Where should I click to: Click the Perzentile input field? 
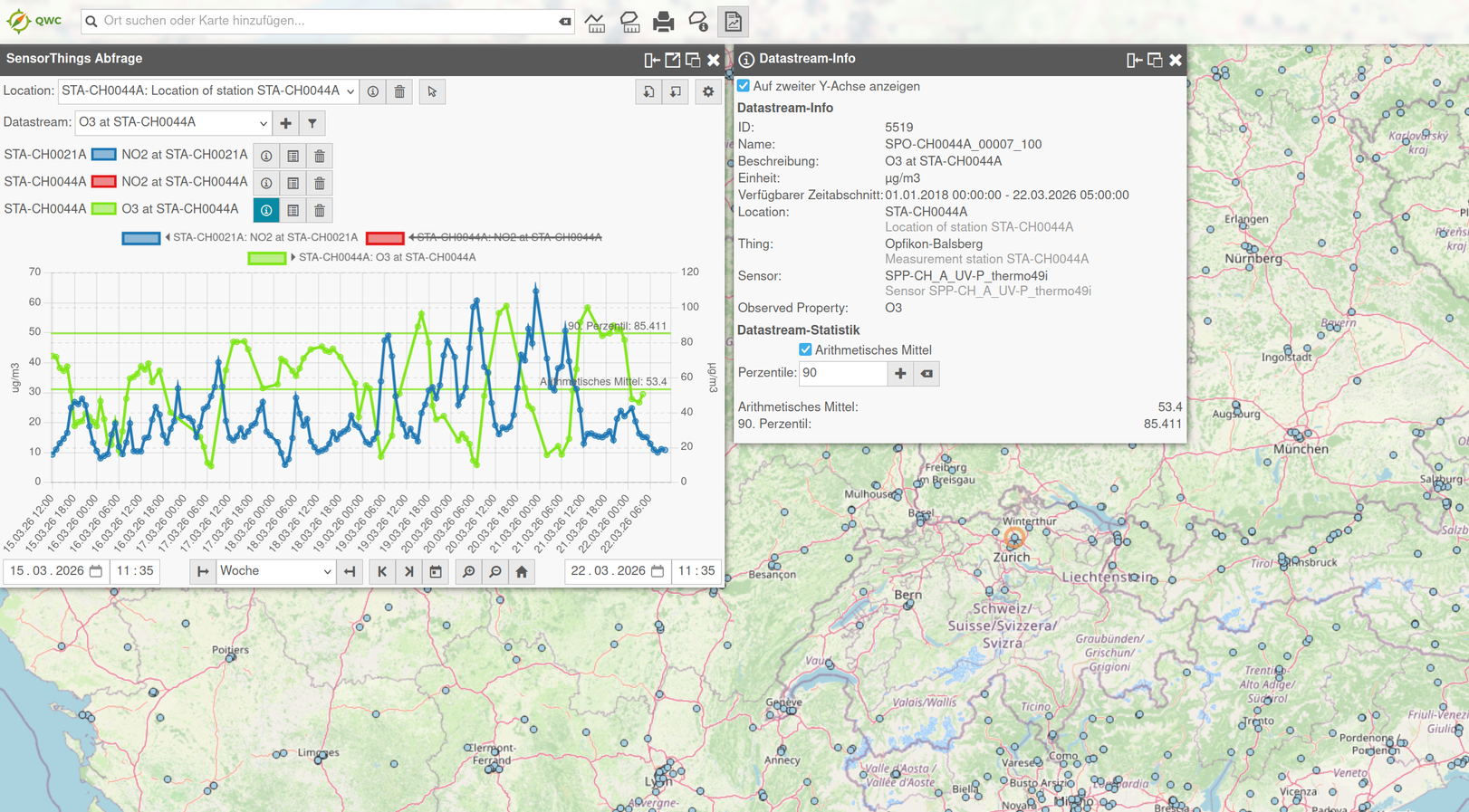point(842,374)
